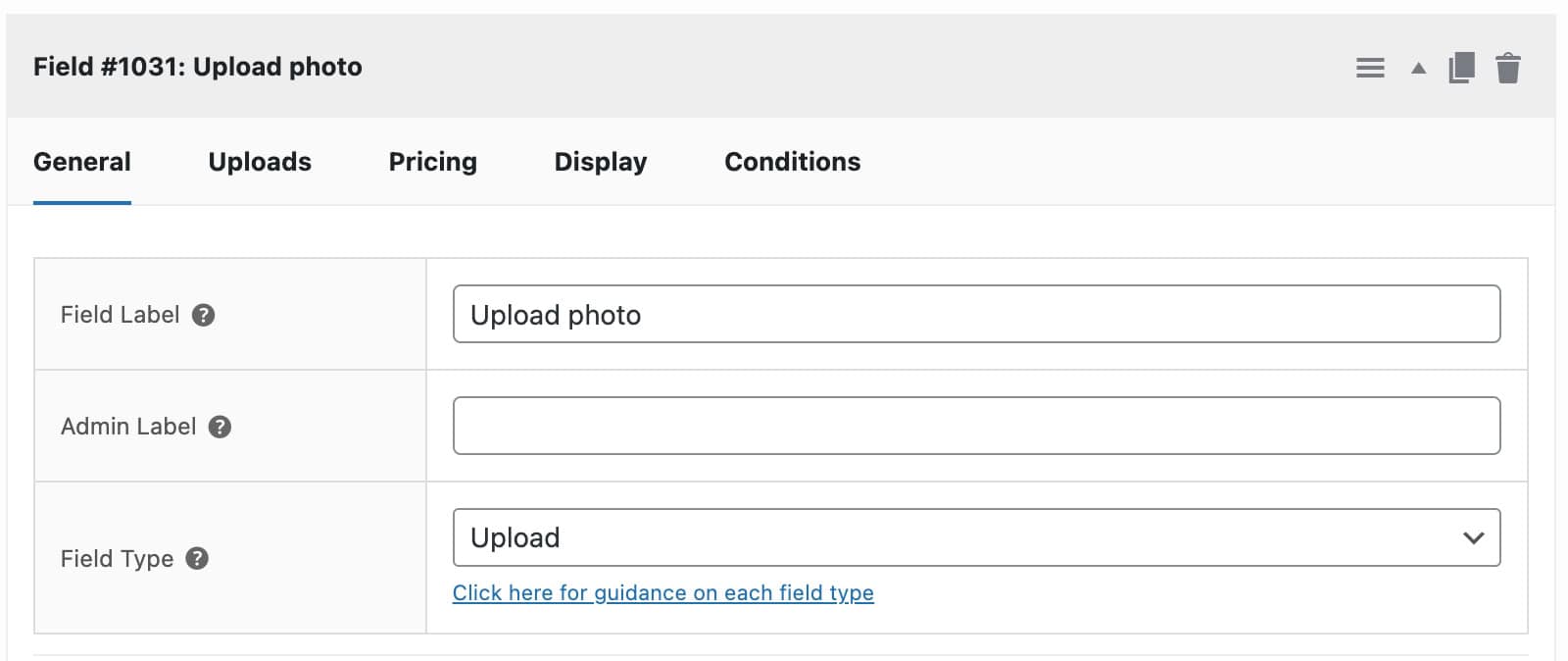This screenshot has height=661, width=1568.
Task: Go to the Conditions tab
Action: tap(792, 162)
